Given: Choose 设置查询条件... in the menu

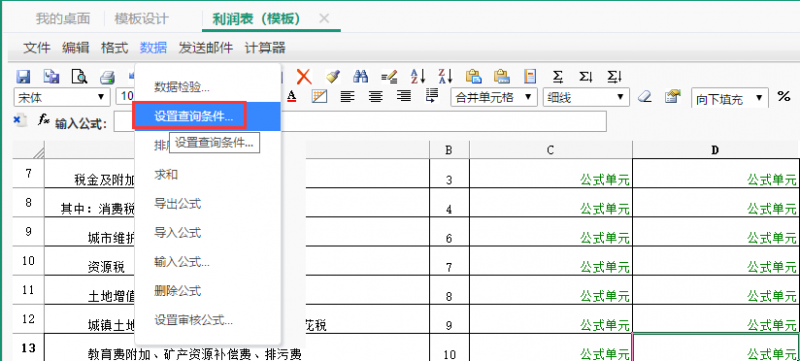Looking at the screenshot, I should tap(208, 116).
